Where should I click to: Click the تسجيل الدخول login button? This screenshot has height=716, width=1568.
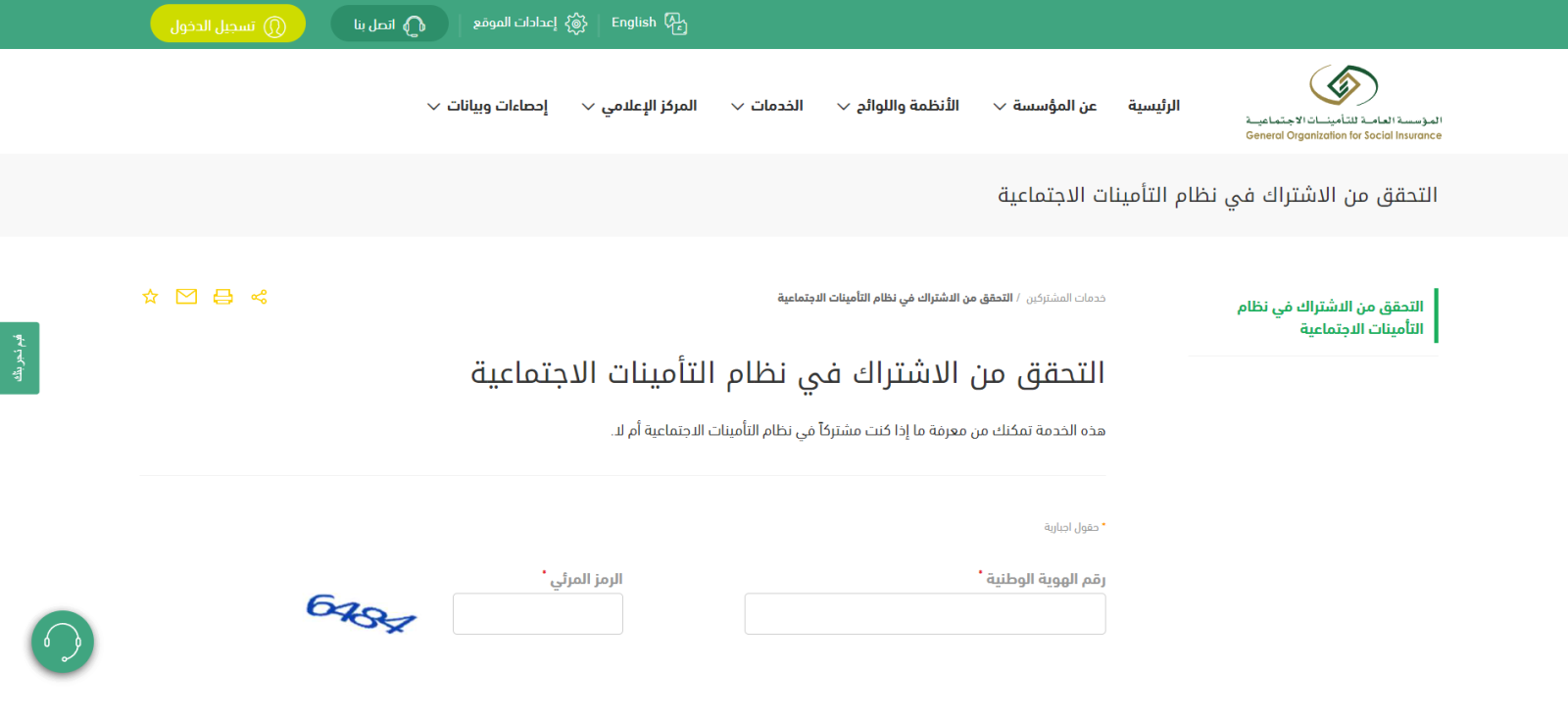[x=227, y=24]
